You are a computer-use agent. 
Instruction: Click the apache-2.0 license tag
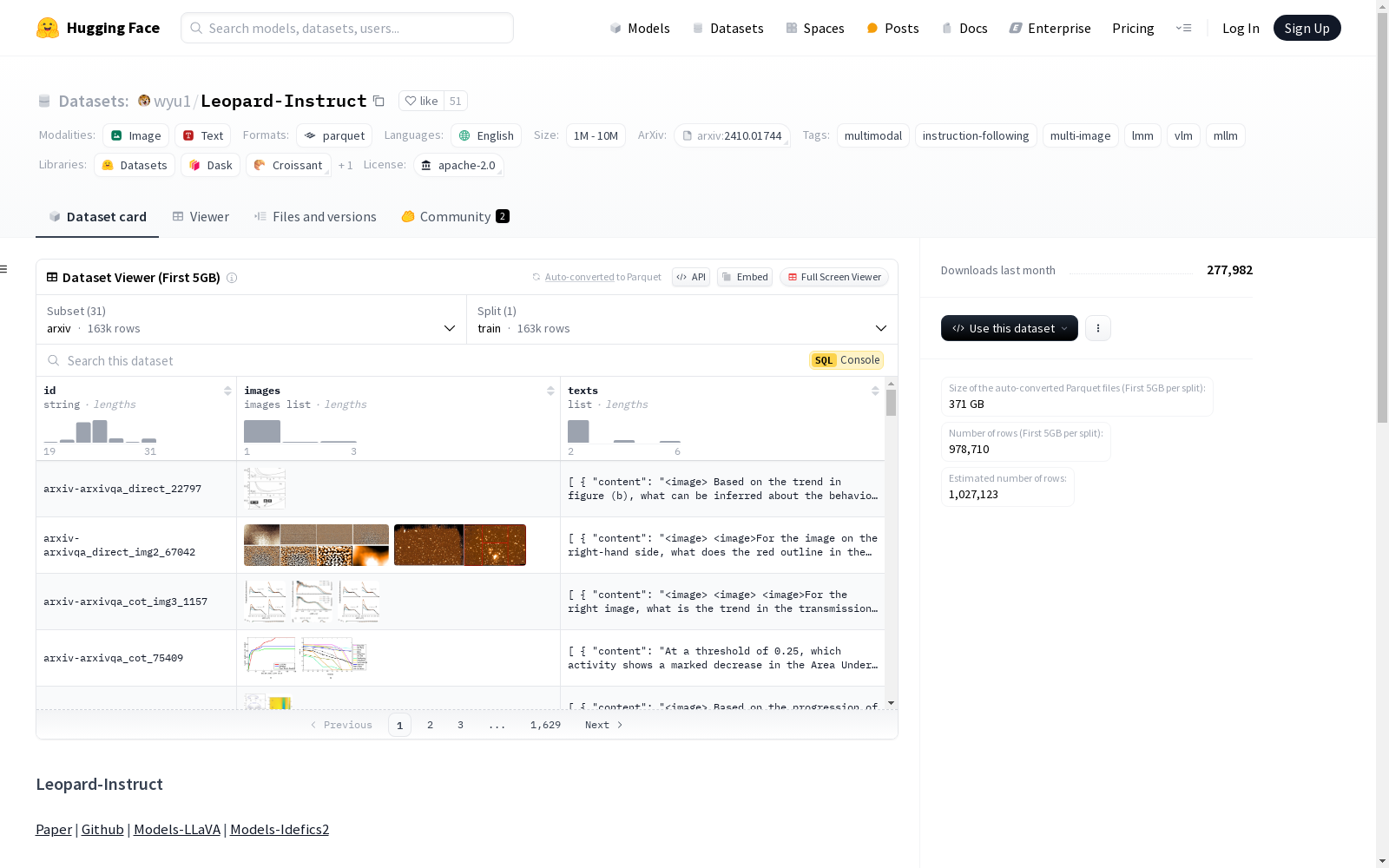pos(458,165)
